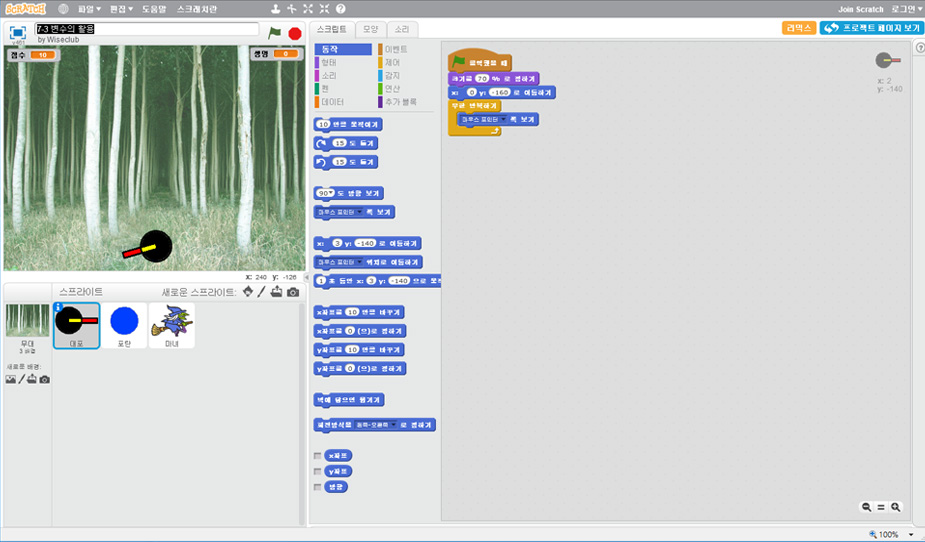The width and height of the screenshot is (925, 542).
Task: Click the green flag to start the project
Action: pos(275,33)
